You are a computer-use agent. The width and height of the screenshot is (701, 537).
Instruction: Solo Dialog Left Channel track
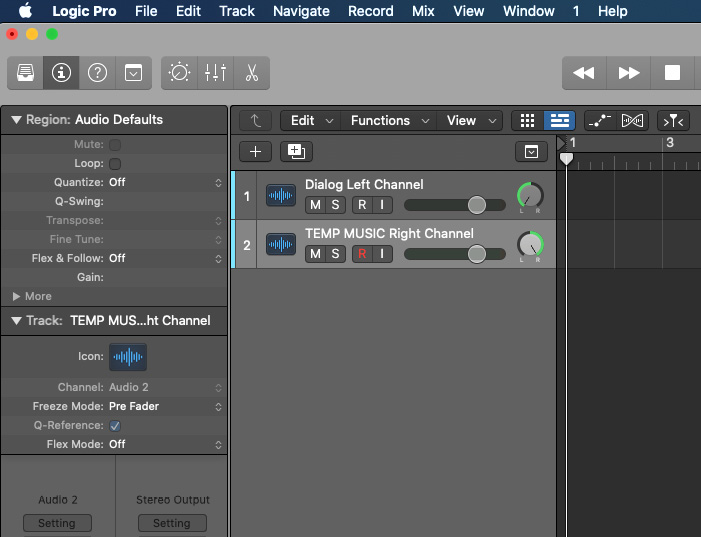[x=335, y=205]
